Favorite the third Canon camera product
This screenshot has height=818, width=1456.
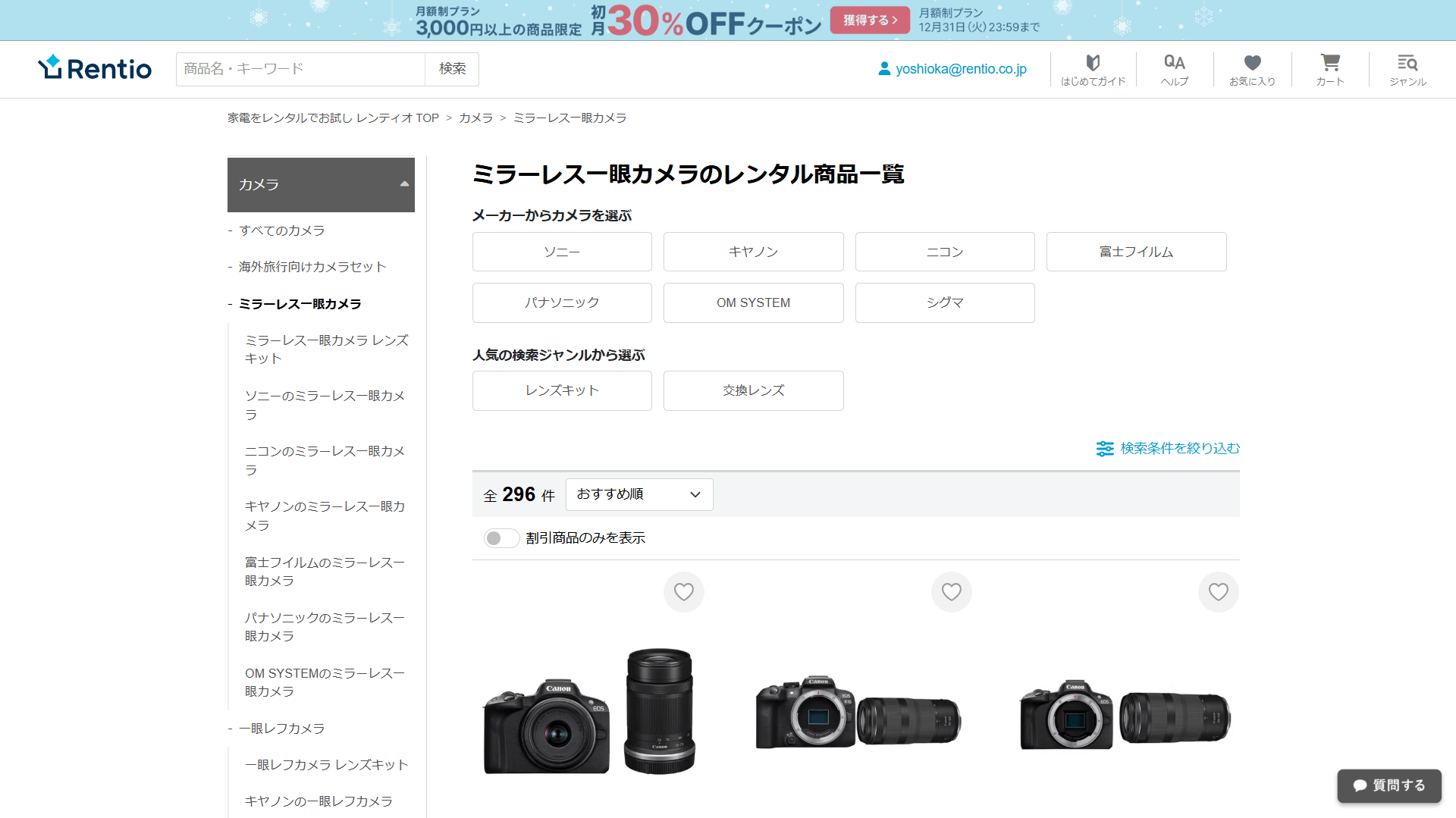tap(1219, 592)
